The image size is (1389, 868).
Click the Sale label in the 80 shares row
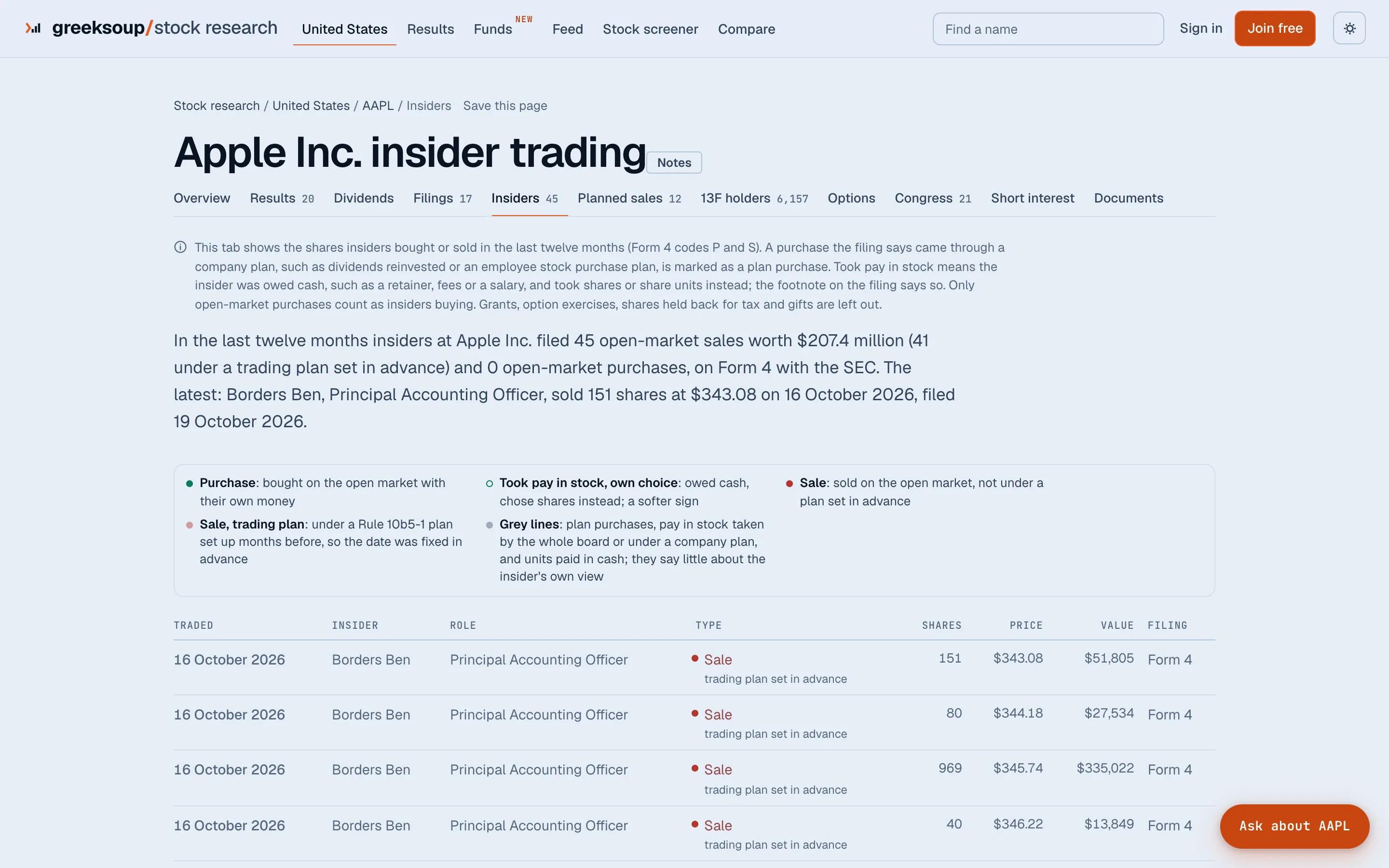tap(718, 715)
